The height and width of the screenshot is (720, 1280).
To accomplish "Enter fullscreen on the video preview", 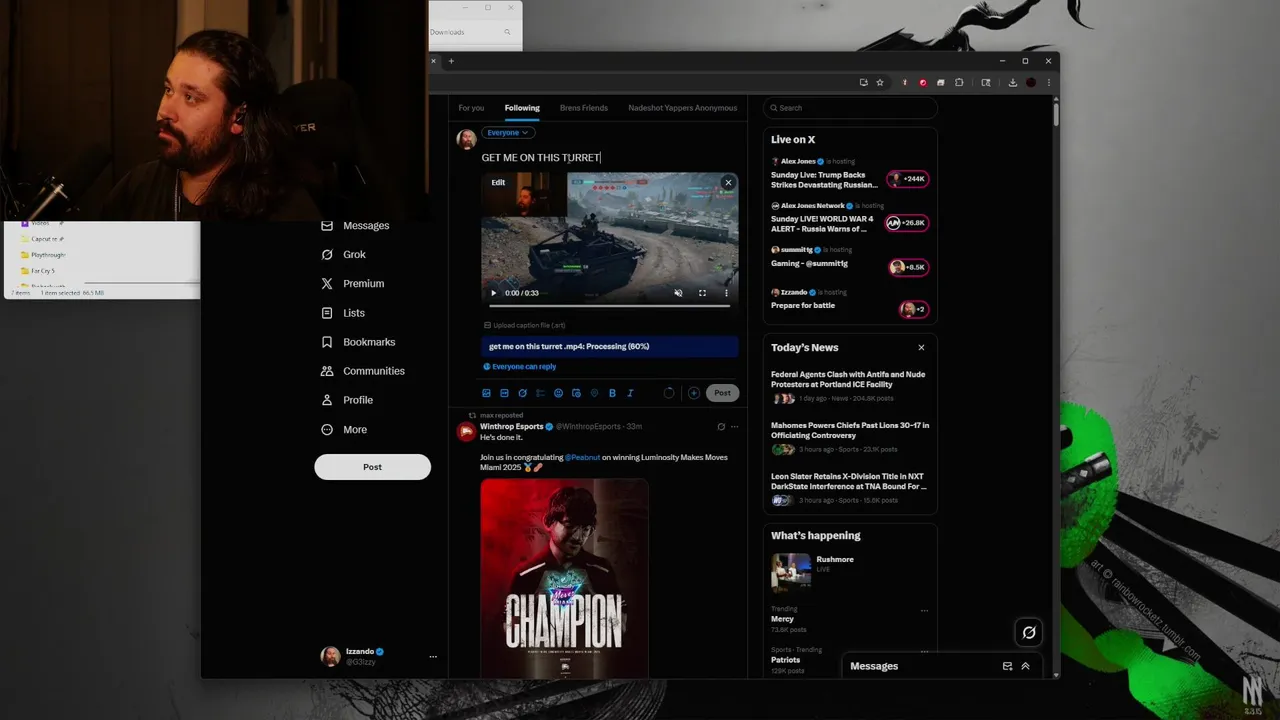I will (x=702, y=293).
